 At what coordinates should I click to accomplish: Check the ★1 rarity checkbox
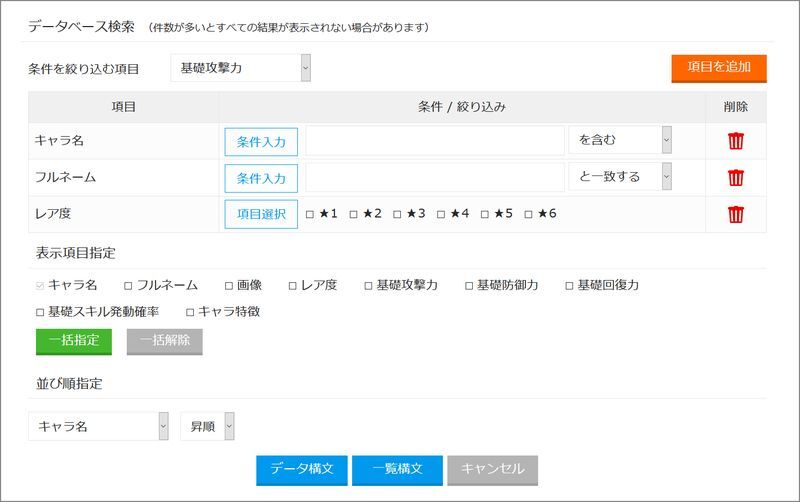point(310,214)
